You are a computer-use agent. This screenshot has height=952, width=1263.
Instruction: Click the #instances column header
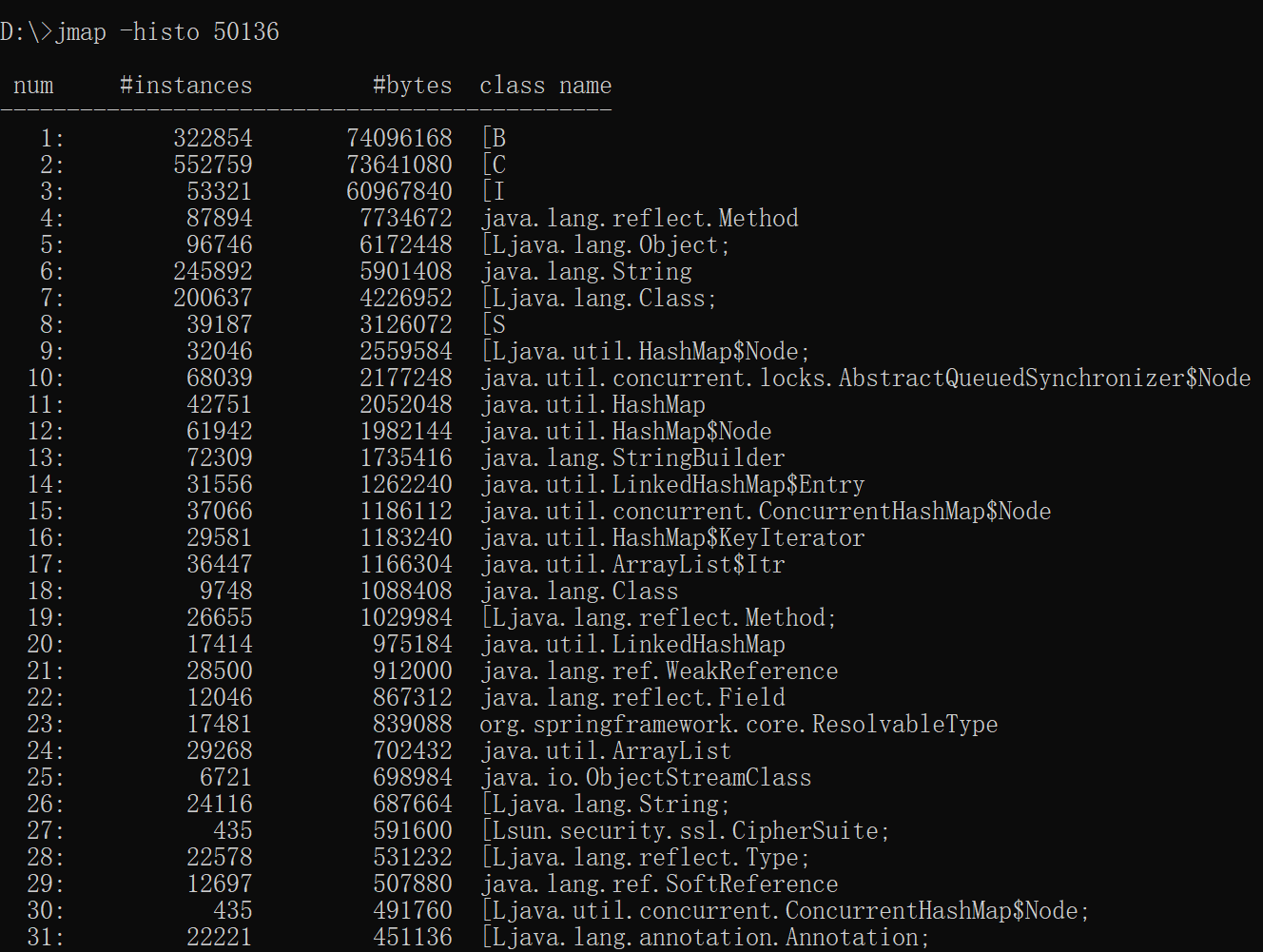pos(185,85)
